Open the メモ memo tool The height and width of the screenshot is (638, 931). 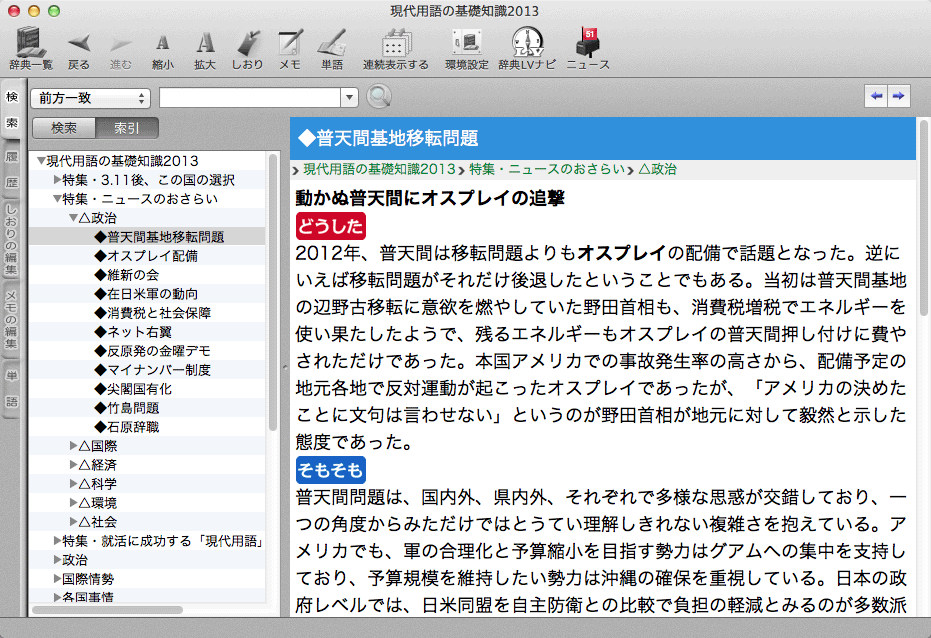tap(290, 49)
